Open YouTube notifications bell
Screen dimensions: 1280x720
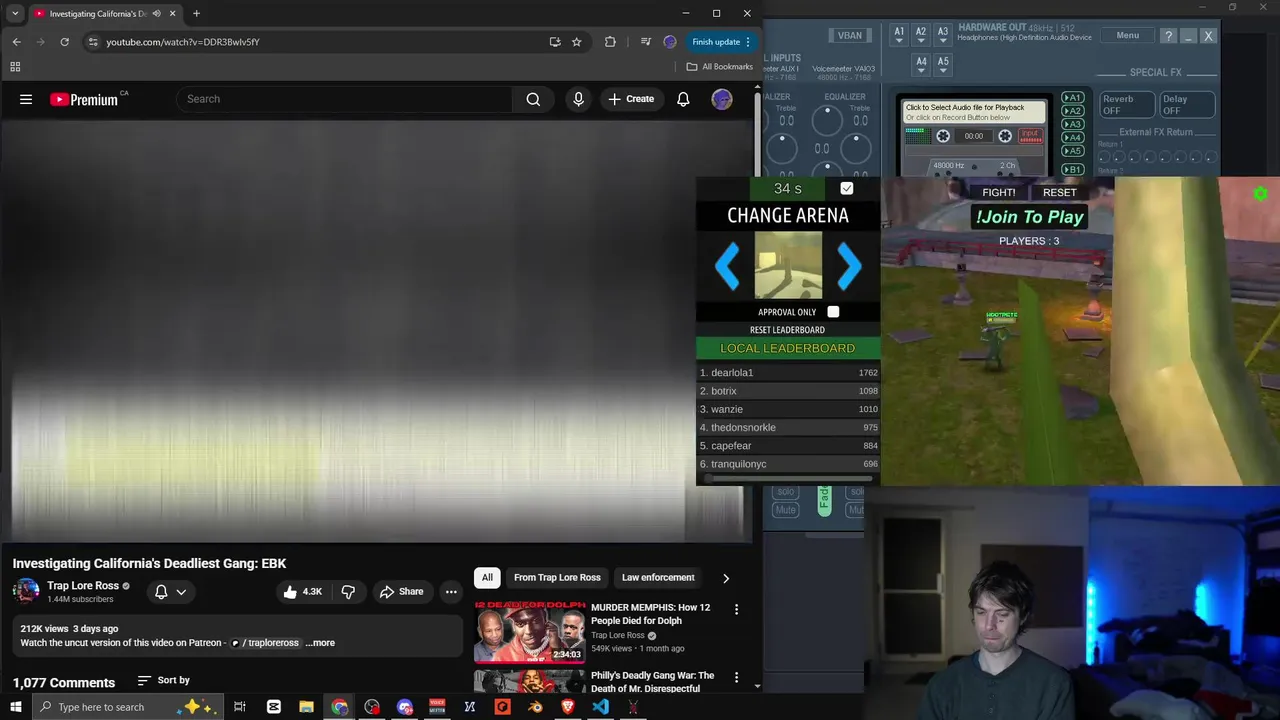(683, 99)
